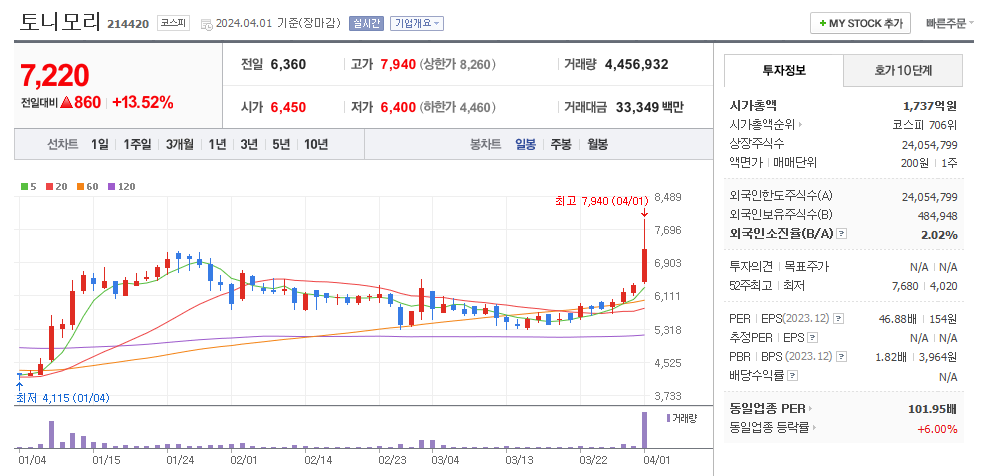Click the 코스피 market badge
Image resolution: width=986 pixels, height=476 pixels.
click(x=174, y=23)
